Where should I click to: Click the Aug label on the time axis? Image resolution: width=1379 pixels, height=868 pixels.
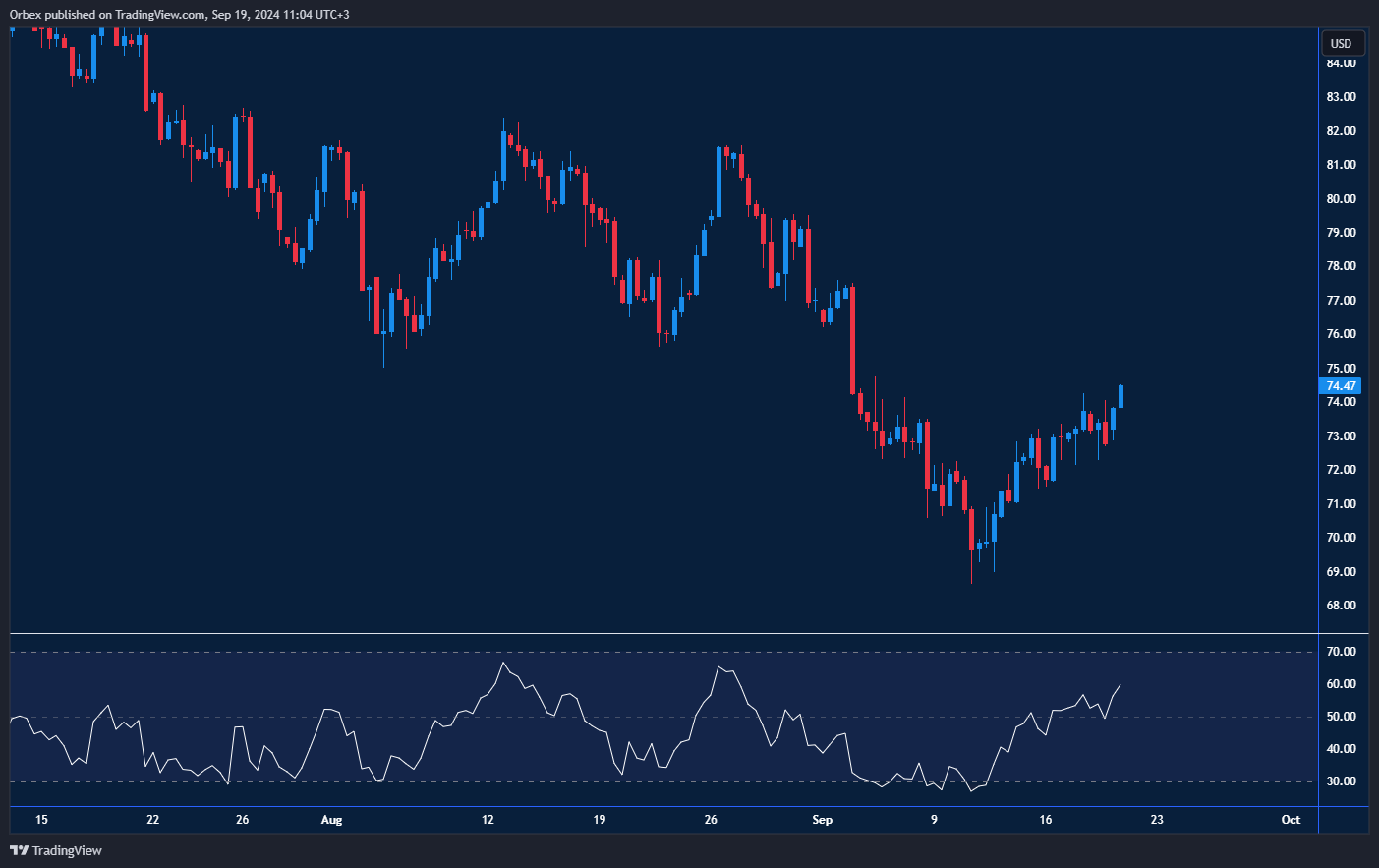pos(331,819)
